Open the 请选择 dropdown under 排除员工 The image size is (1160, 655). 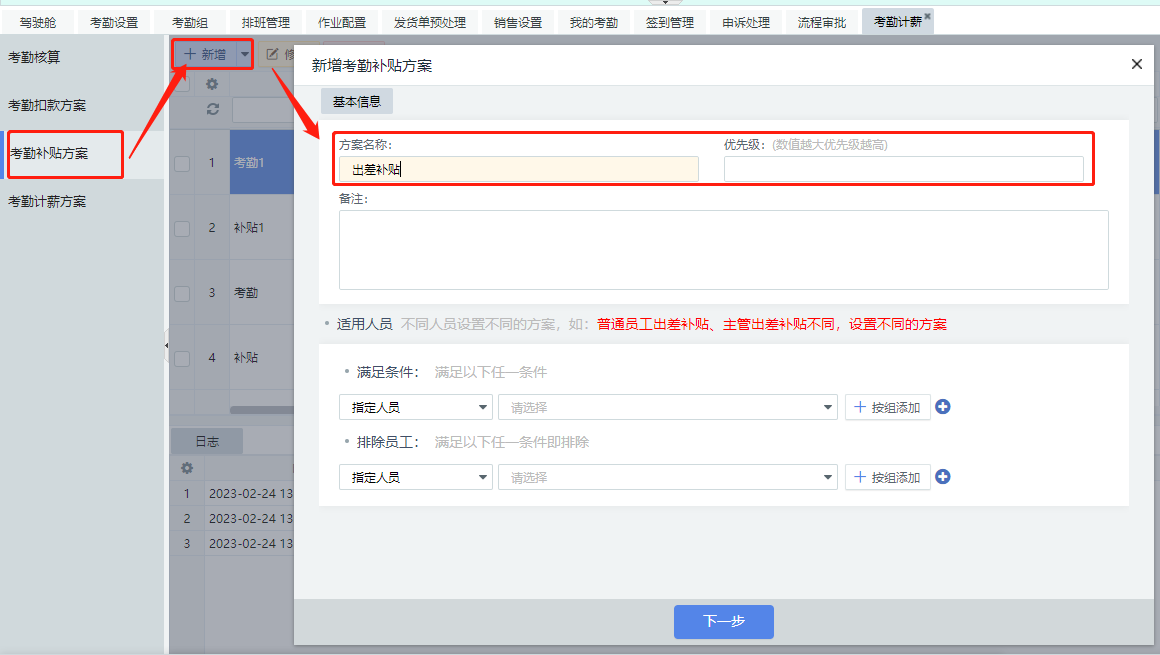coord(668,477)
